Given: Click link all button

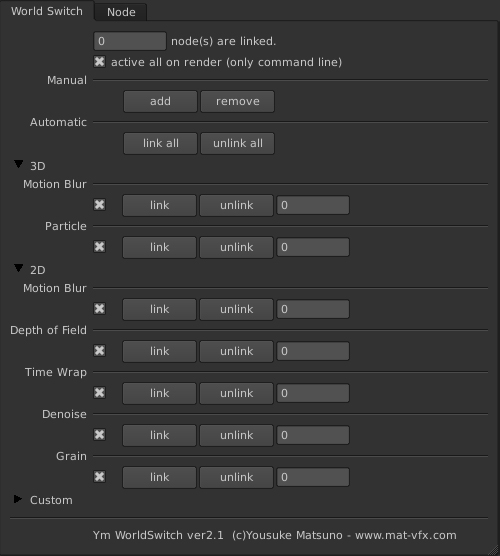Looking at the screenshot, I should [x=160, y=143].
